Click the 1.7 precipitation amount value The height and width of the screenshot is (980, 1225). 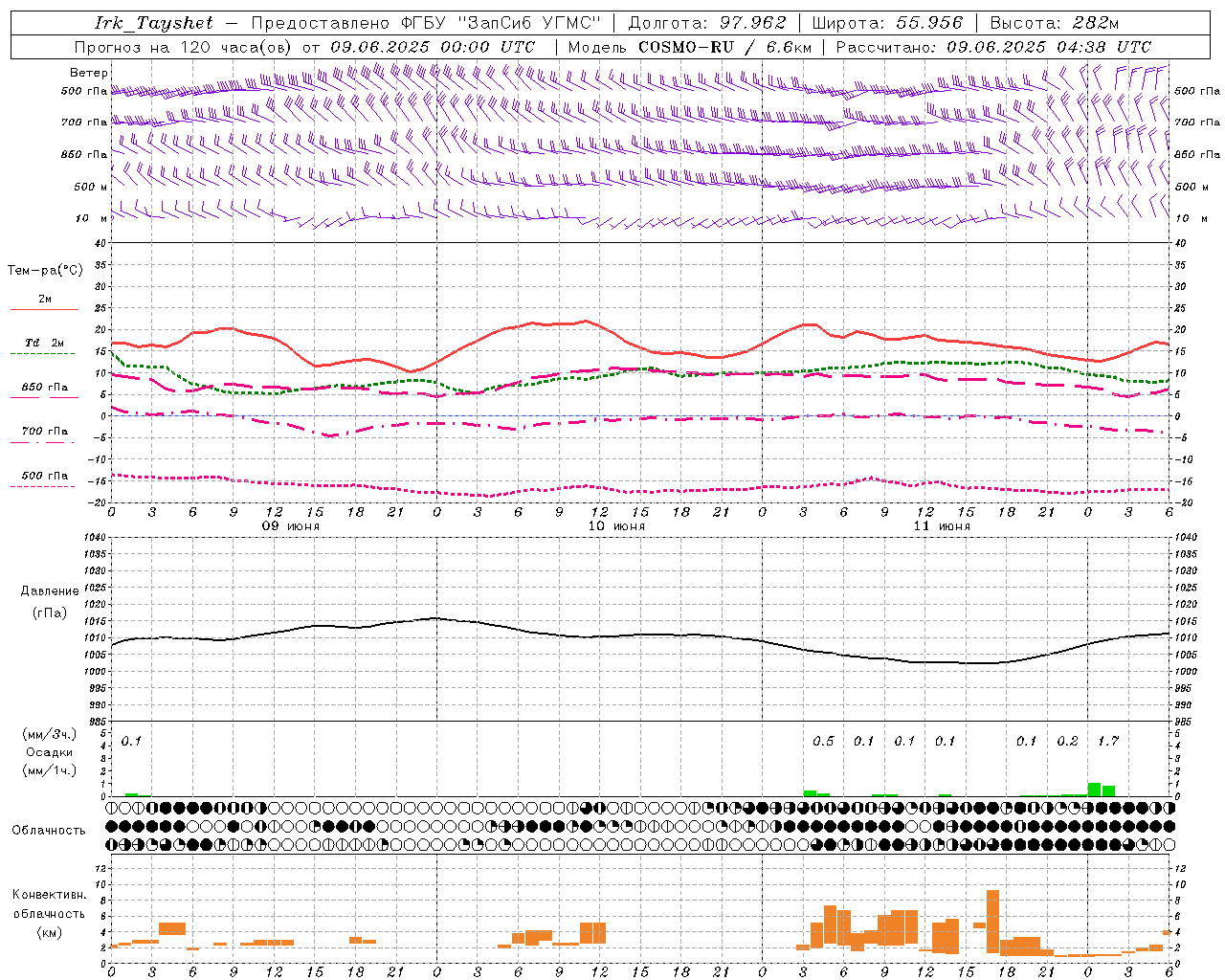pyautogui.click(x=1108, y=742)
